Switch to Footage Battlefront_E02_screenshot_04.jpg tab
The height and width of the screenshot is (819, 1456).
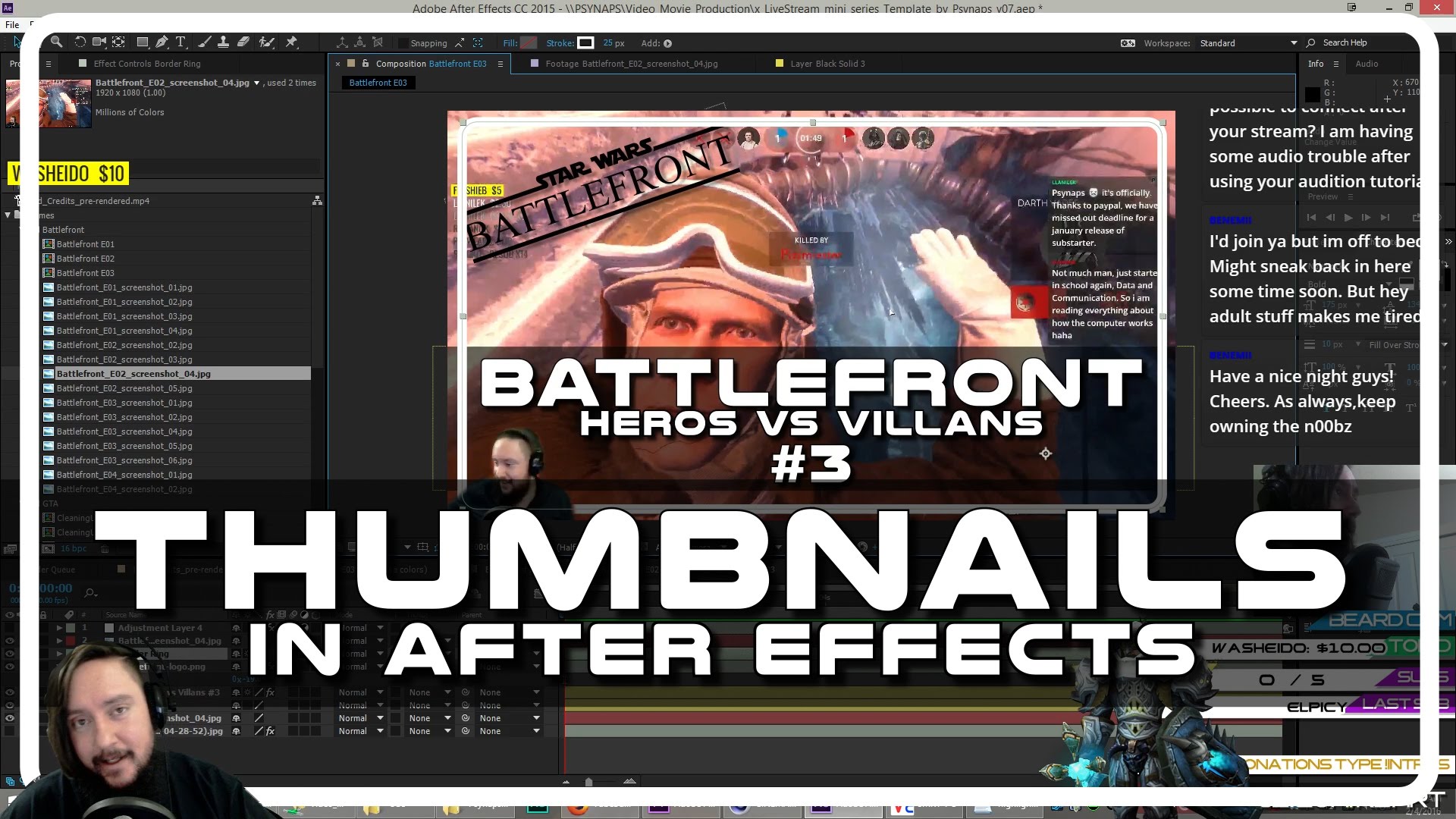coord(631,64)
